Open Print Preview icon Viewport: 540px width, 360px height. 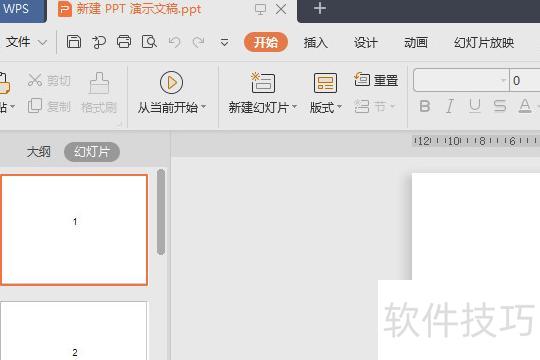tap(149, 42)
